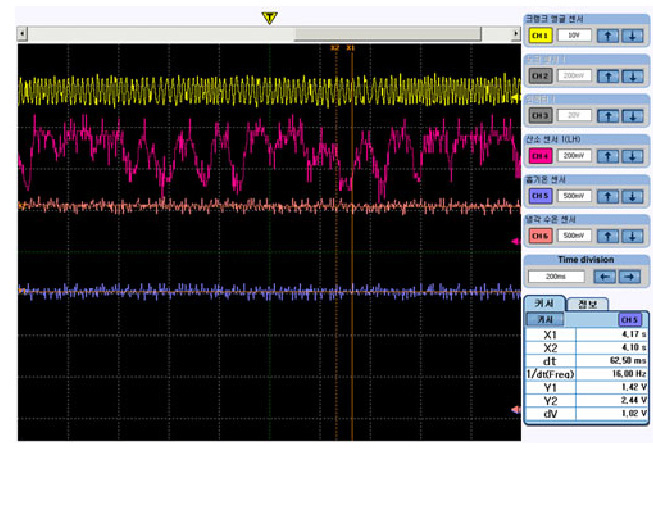Click the 커서 button inside cursor panel
Screen dimensions: 653x512
click(x=545, y=319)
